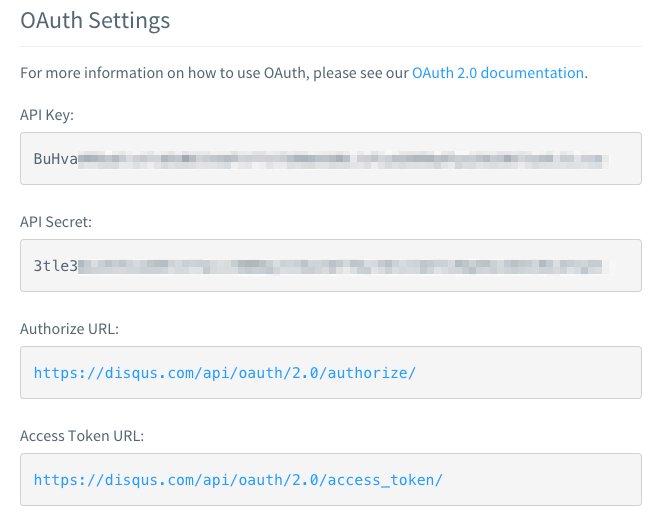Screen dimensions: 665x527
Task: Open the access_token URL link
Action: (238, 480)
